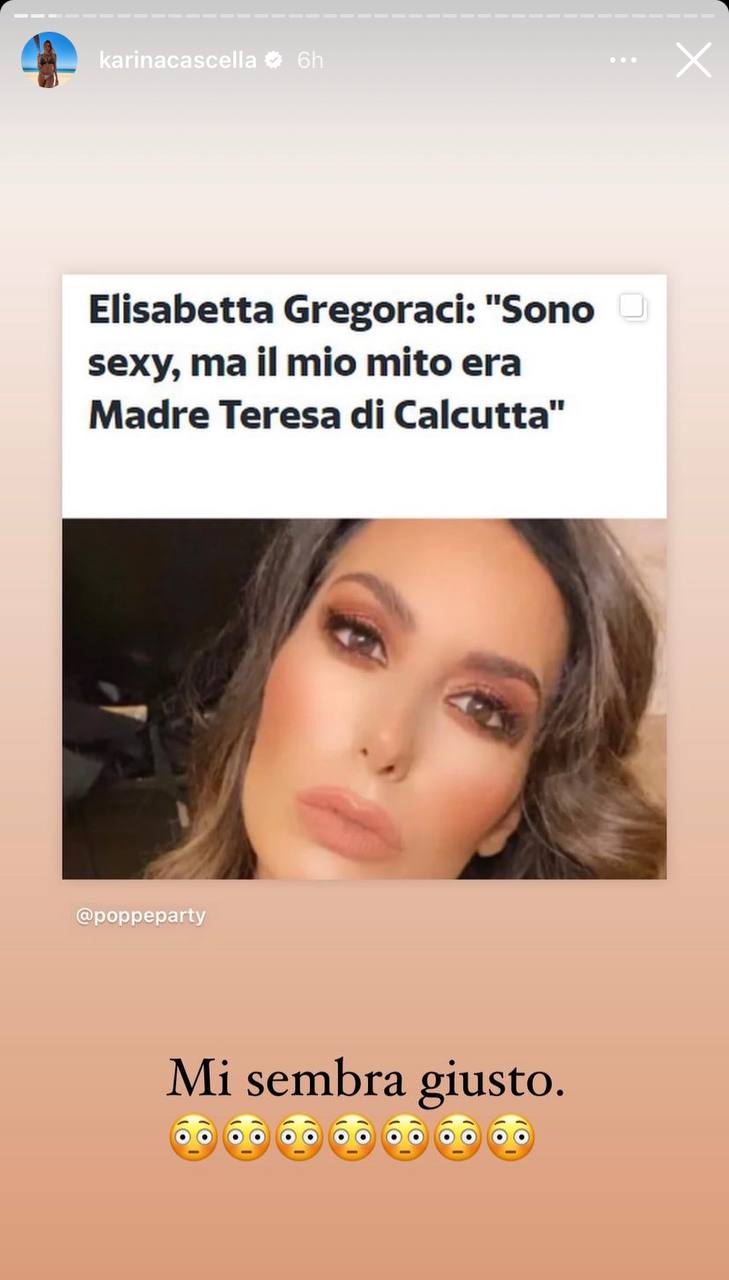This screenshot has height=1280, width=729.
Task: Tap the white article card header area
Action: click(364, 396)
